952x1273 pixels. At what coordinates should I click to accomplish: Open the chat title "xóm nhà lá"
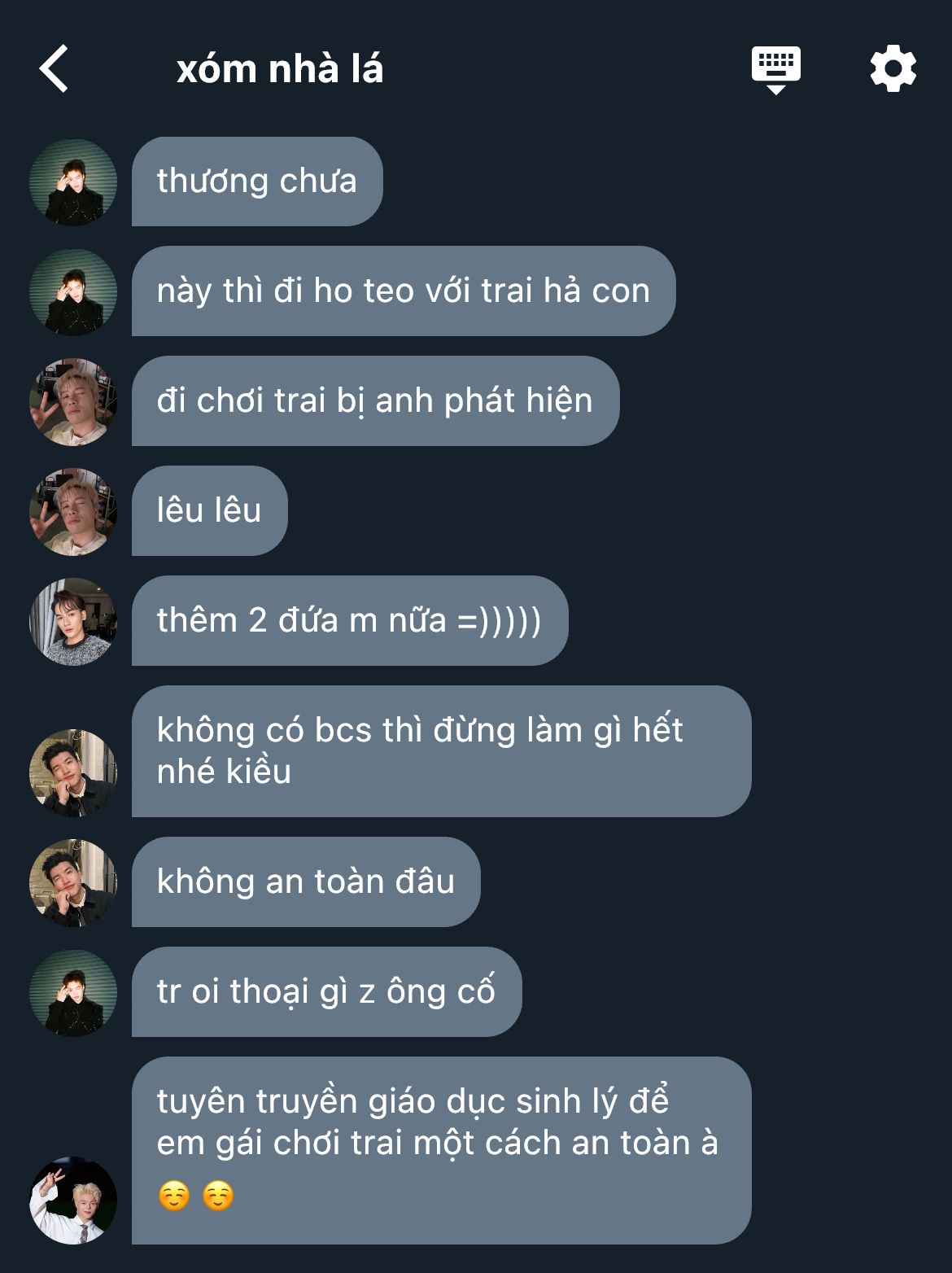click(279, 69)
